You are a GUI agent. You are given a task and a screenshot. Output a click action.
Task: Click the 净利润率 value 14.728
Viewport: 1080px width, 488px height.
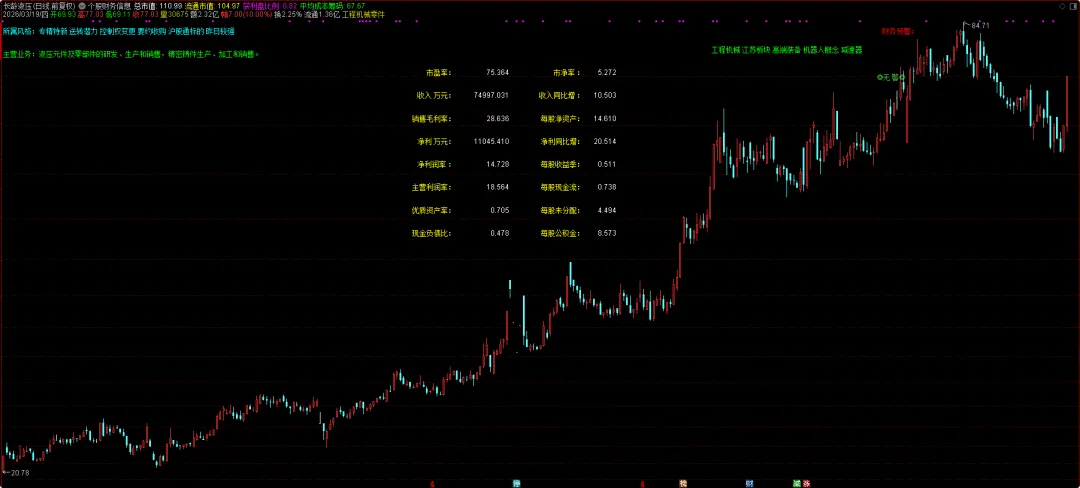click(x=497, y=164)
